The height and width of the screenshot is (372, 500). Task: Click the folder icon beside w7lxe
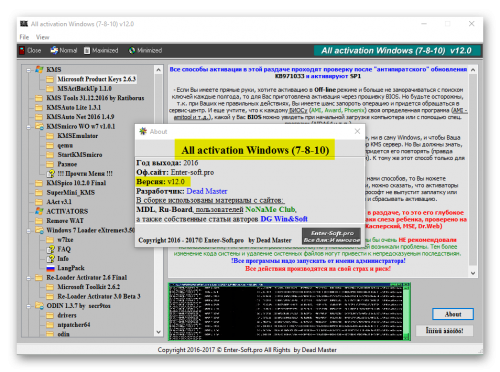coord(50,240)
